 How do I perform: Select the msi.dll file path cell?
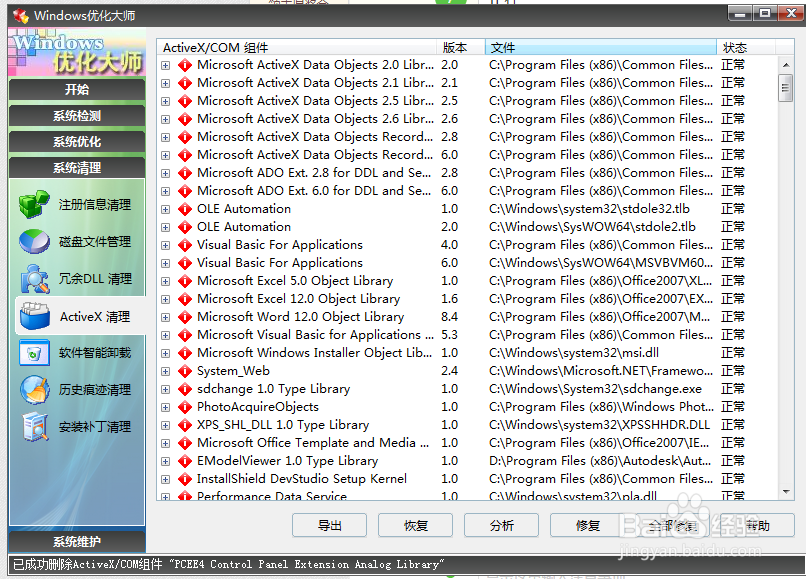click(574, 353)
